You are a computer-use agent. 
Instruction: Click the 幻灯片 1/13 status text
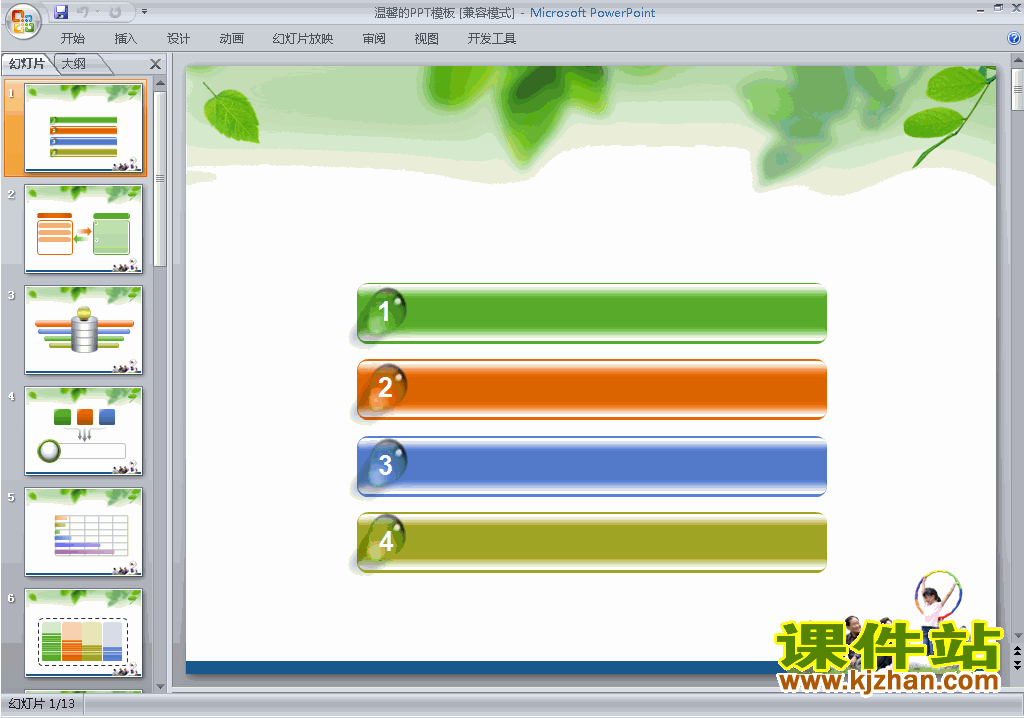(x=42, y=704)
